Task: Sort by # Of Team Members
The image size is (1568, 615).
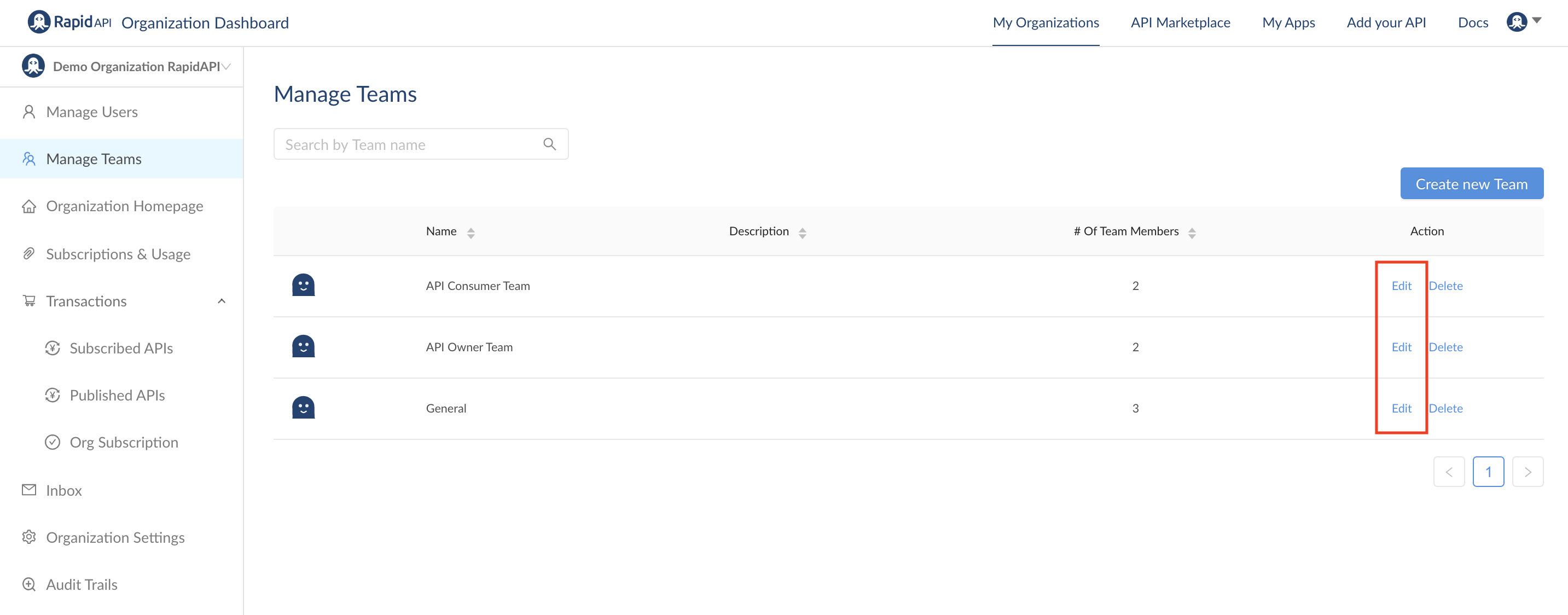Action: [1191, 232]
